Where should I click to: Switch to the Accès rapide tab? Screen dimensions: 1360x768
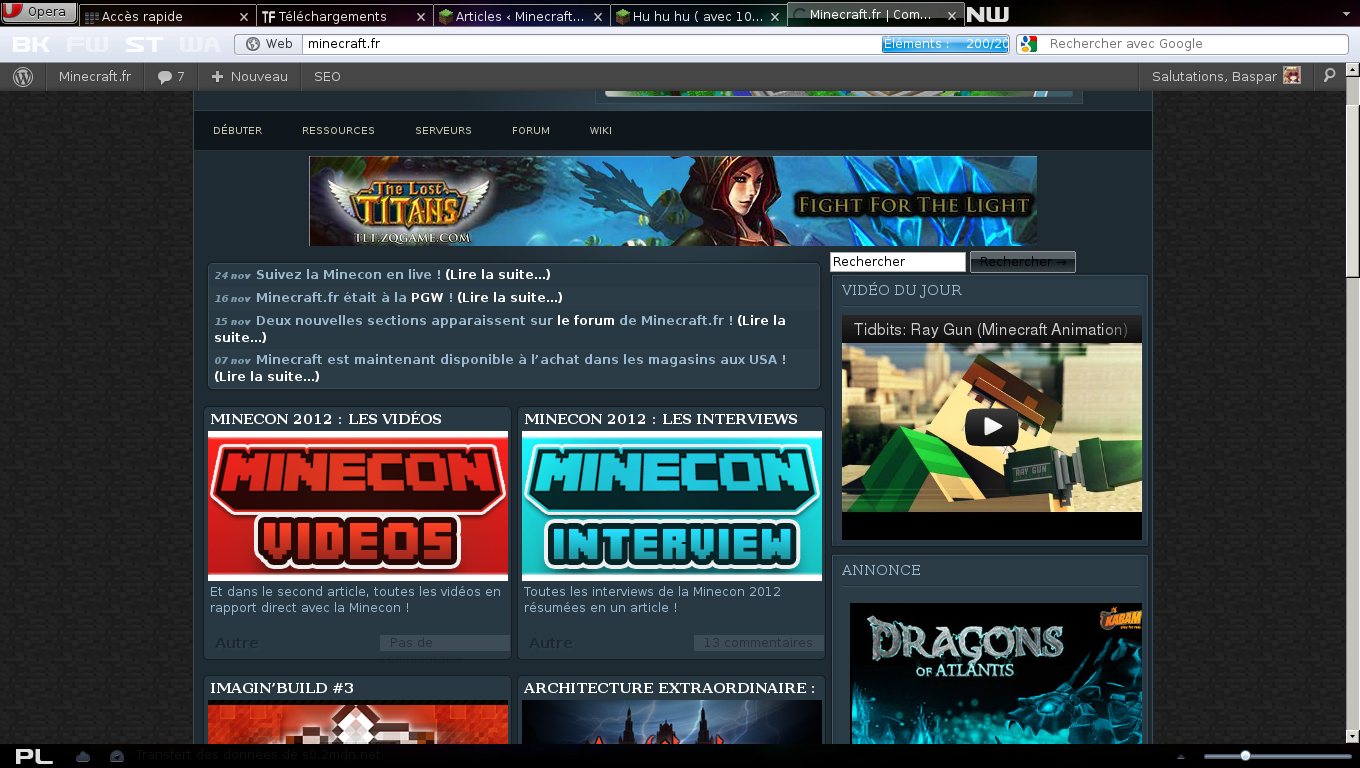(166, 16)
